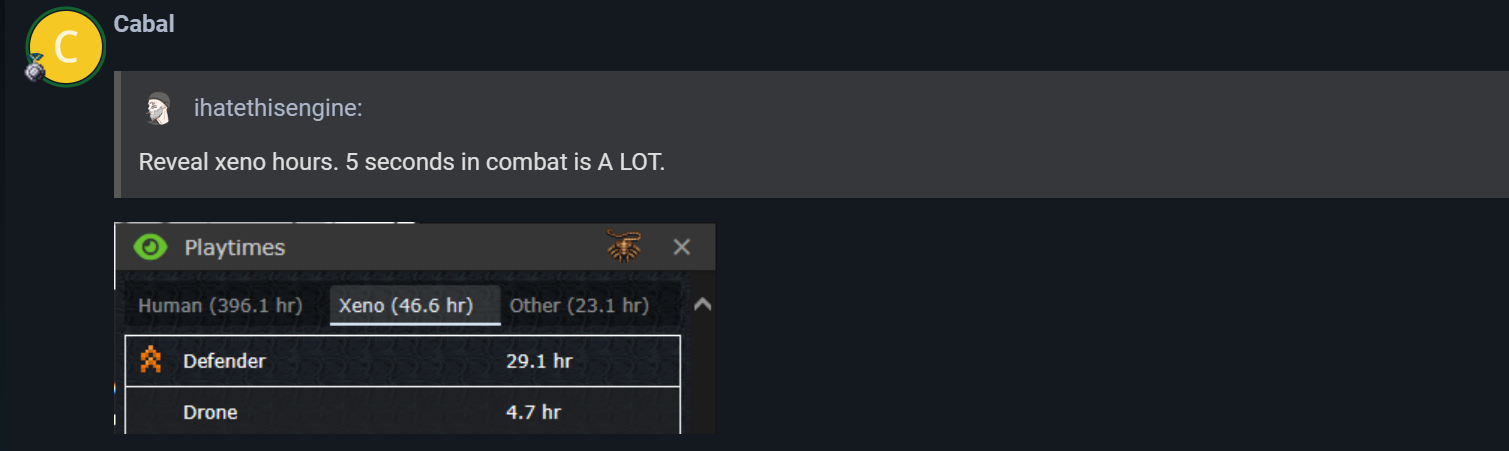Open Cabal's yellow profile avatar
This screenshot has height=451, width=1509.
click(66, 47)
